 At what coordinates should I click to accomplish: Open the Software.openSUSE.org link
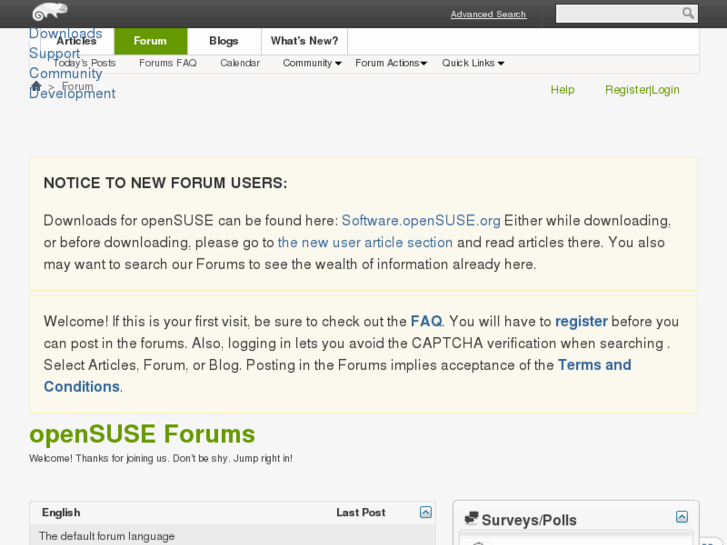click(x=421, y=220)
